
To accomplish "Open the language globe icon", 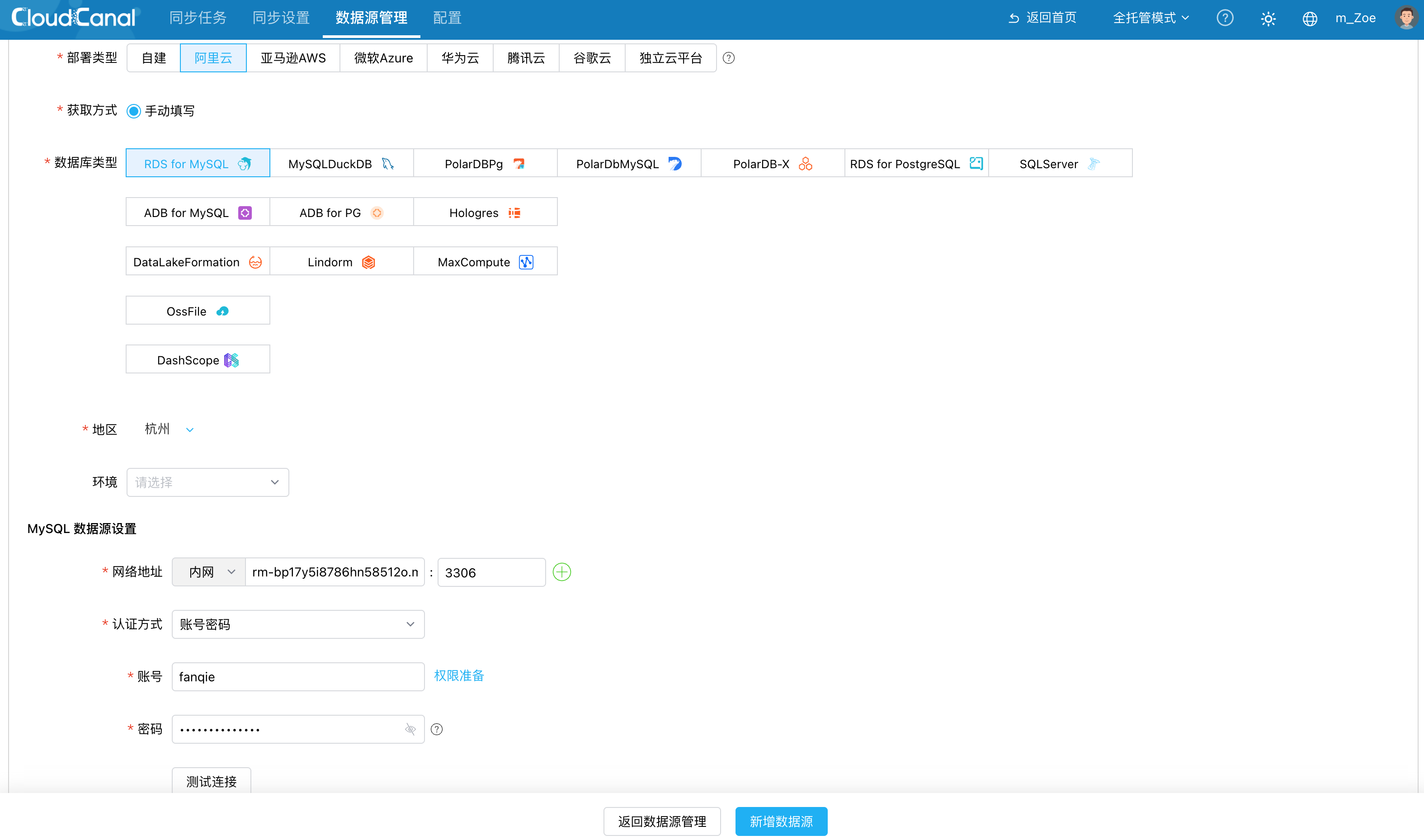I will pyautogui.click(x=1310, y=19).
